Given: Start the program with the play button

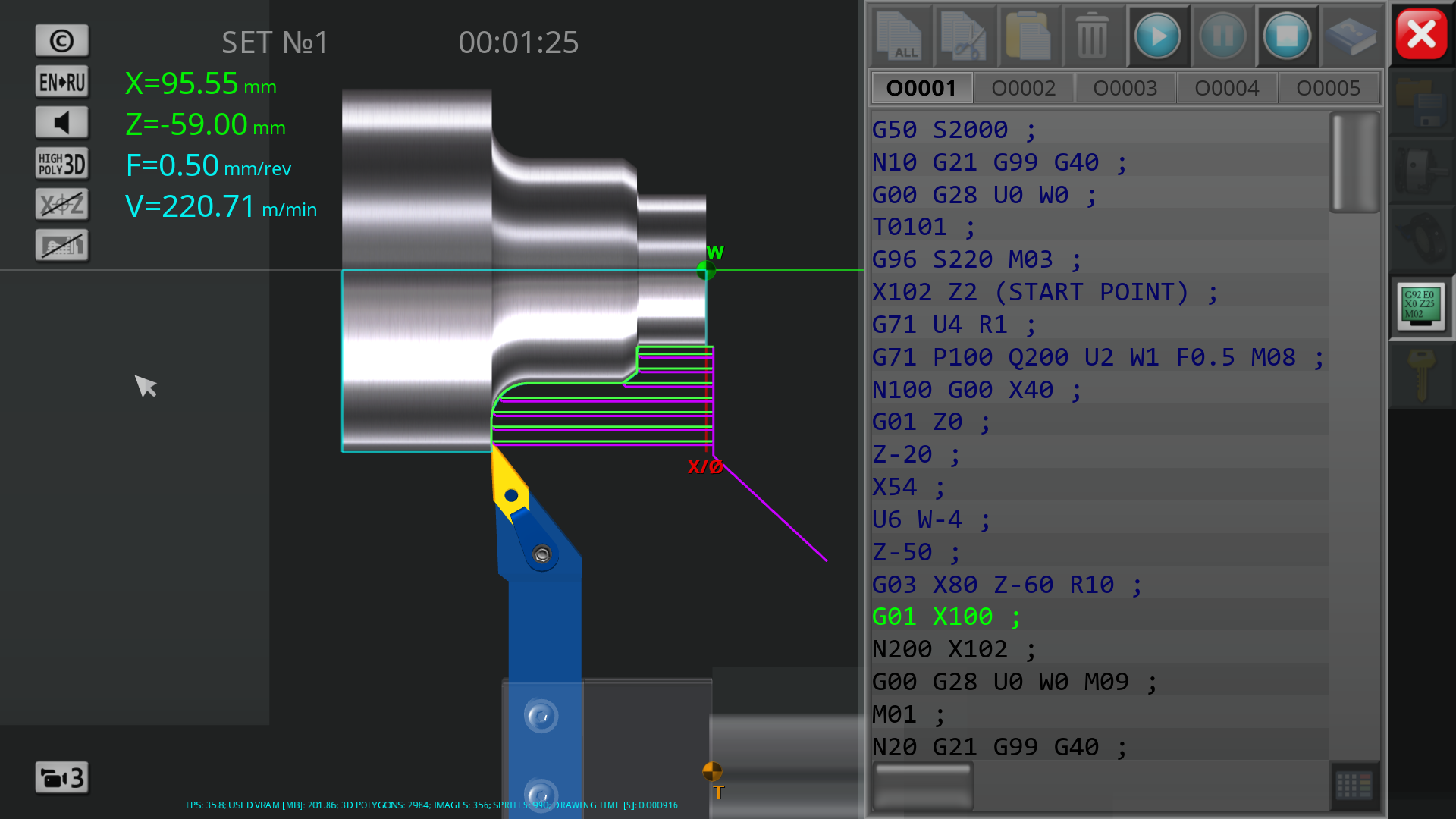Looking at the screenshot, I should coord(1157,36).
